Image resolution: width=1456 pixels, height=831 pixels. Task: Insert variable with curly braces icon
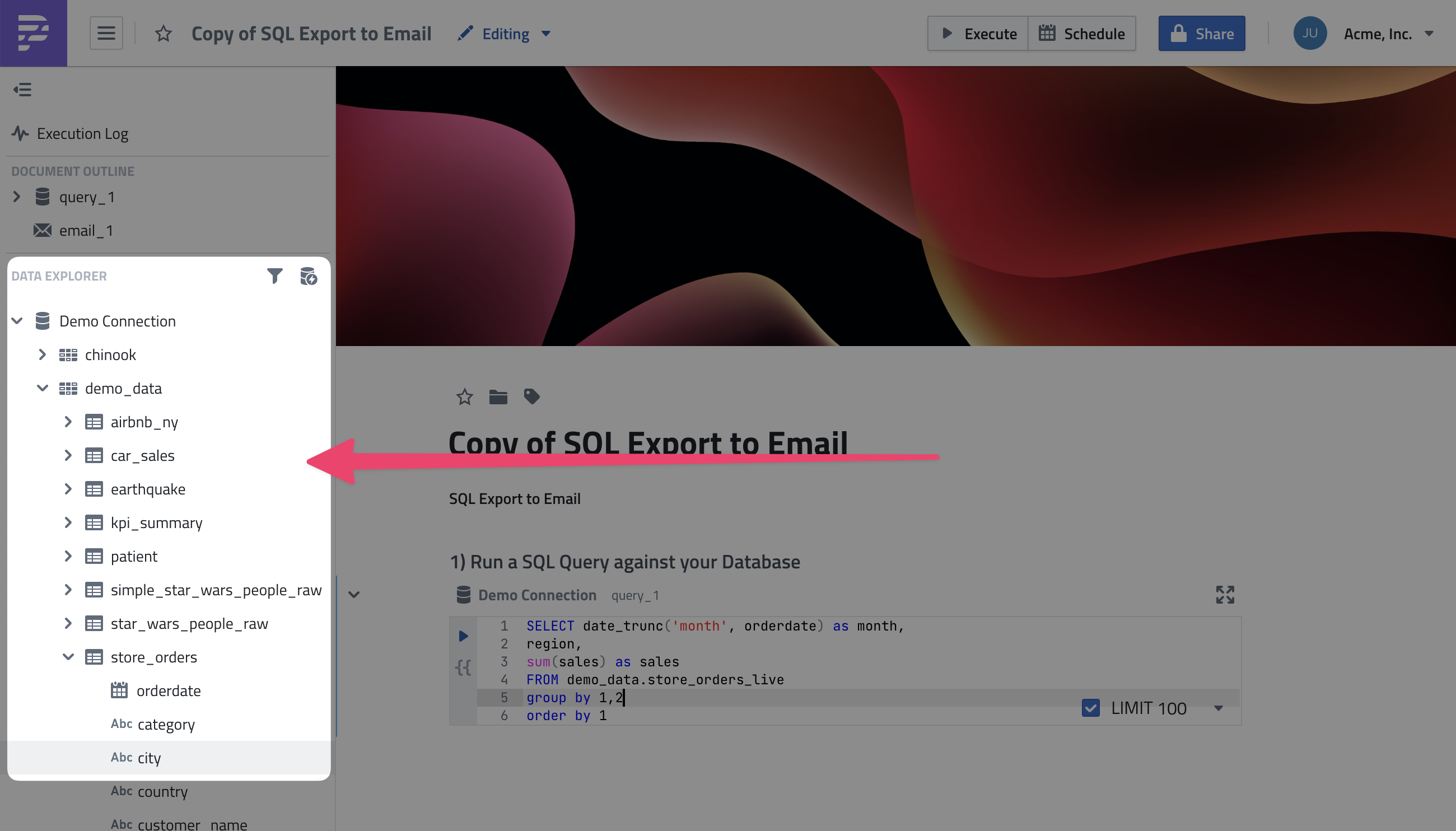pos(463,667)
